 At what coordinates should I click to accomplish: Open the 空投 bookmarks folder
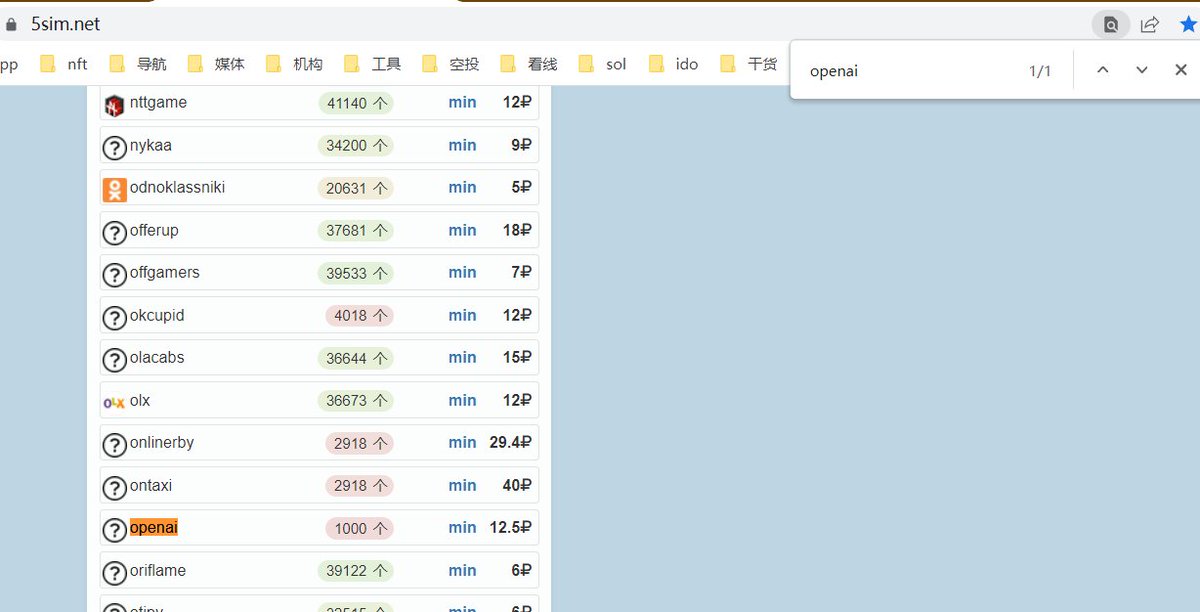450,64
